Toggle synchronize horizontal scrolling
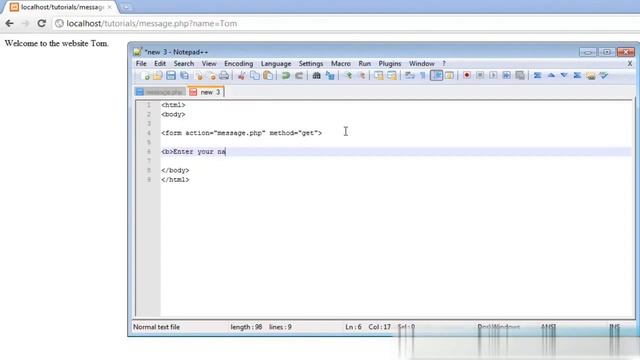Screen dimensions: 640x360 392,76
